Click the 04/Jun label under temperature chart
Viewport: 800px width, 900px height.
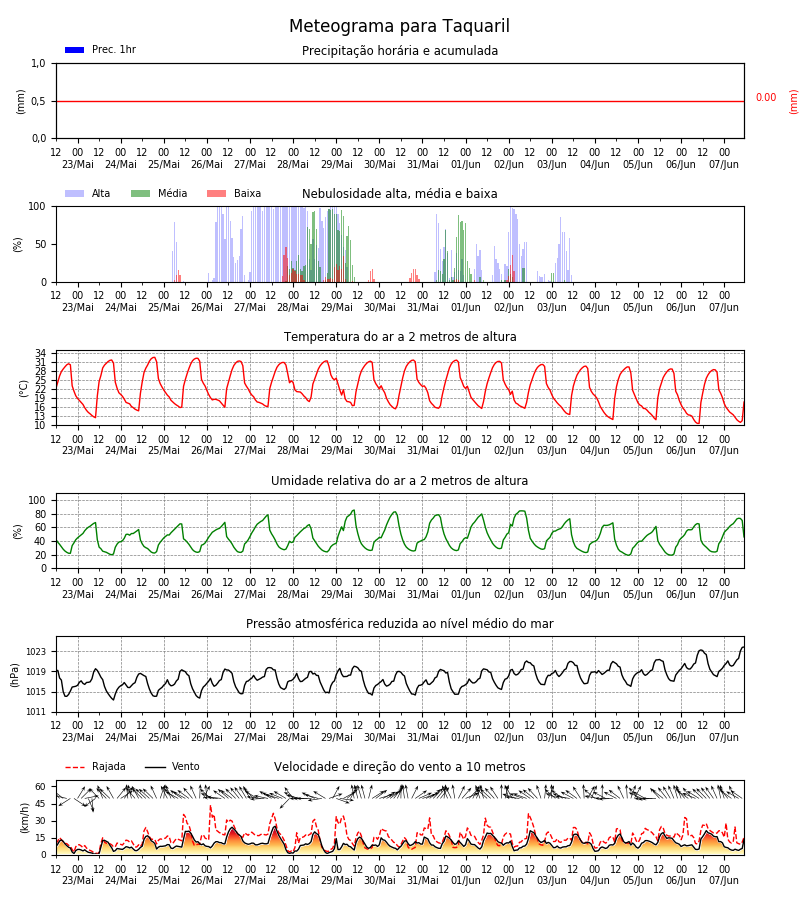click(595, 450)
